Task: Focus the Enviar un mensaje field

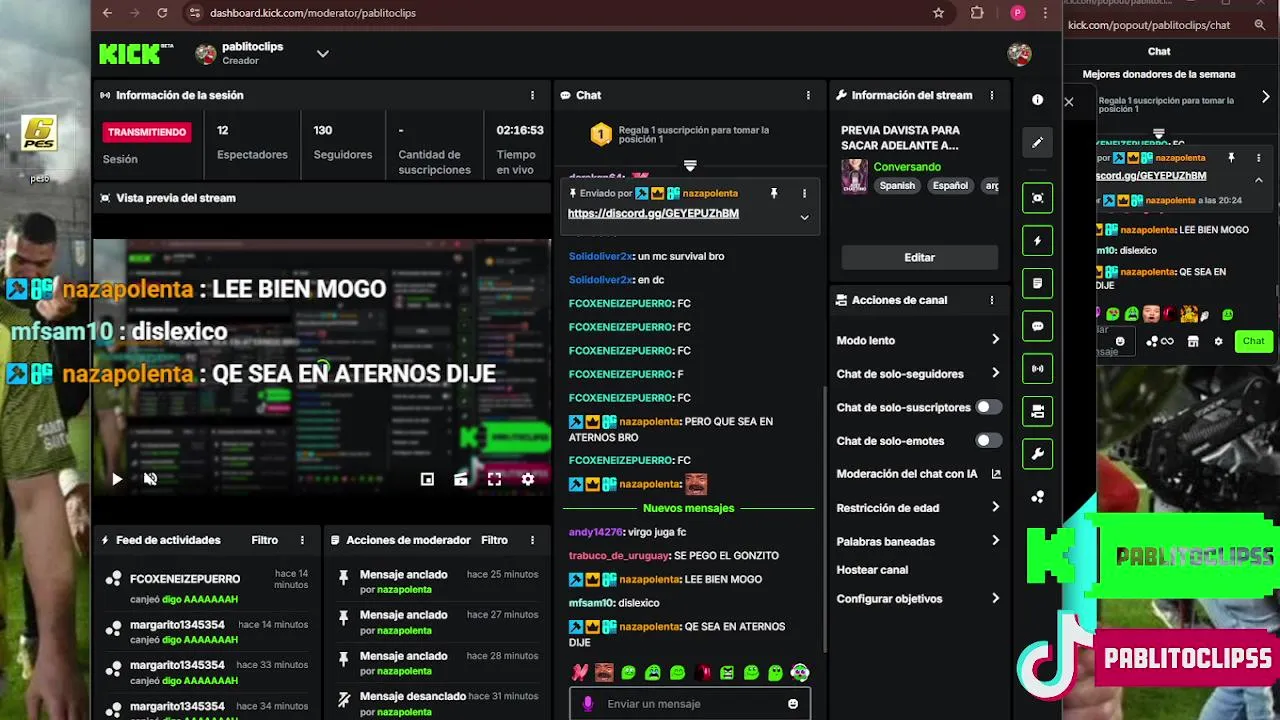Action: (x=690, y=704)
